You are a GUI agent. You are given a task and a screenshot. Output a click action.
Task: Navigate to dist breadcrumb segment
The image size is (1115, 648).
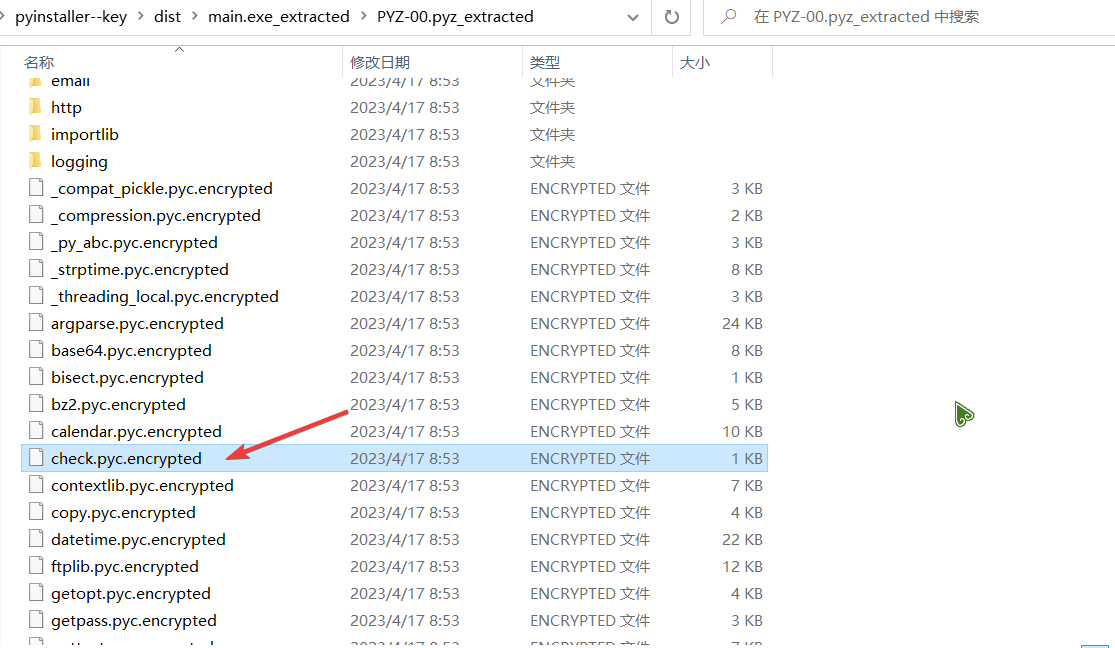(x=167, y=17)
